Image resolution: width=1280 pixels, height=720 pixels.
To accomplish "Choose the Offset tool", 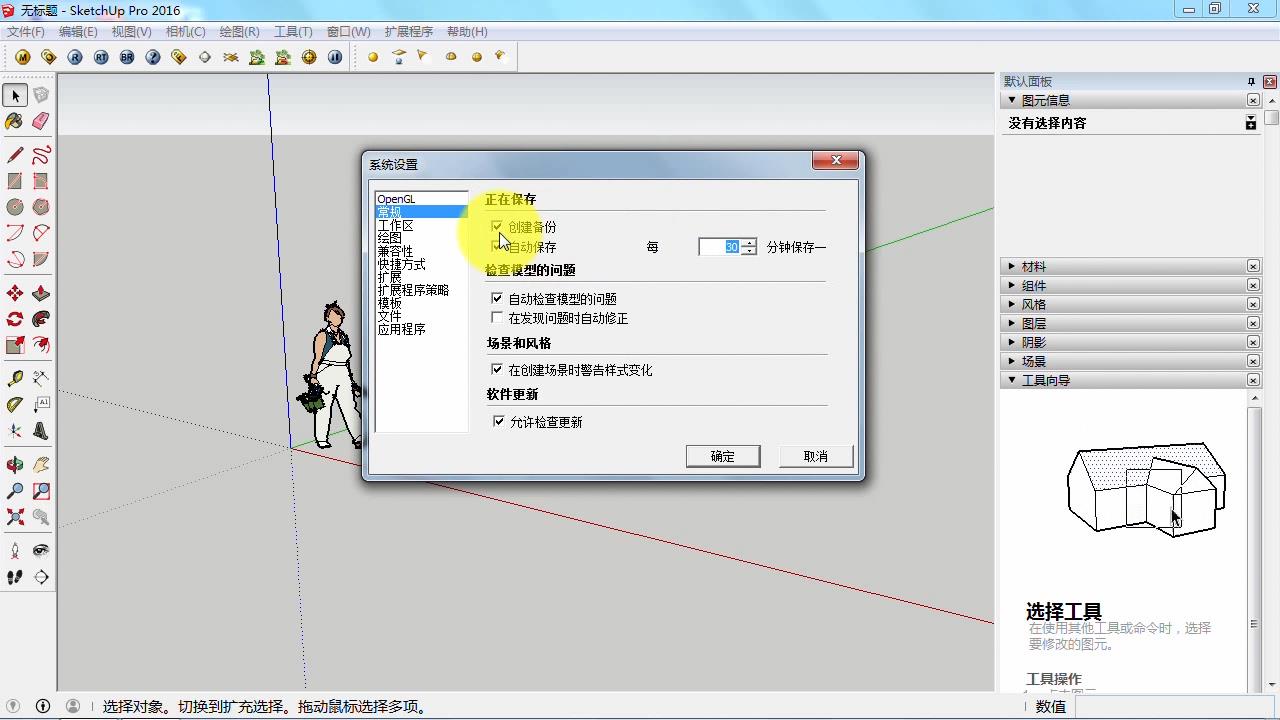I will click(x=41, y=345).
